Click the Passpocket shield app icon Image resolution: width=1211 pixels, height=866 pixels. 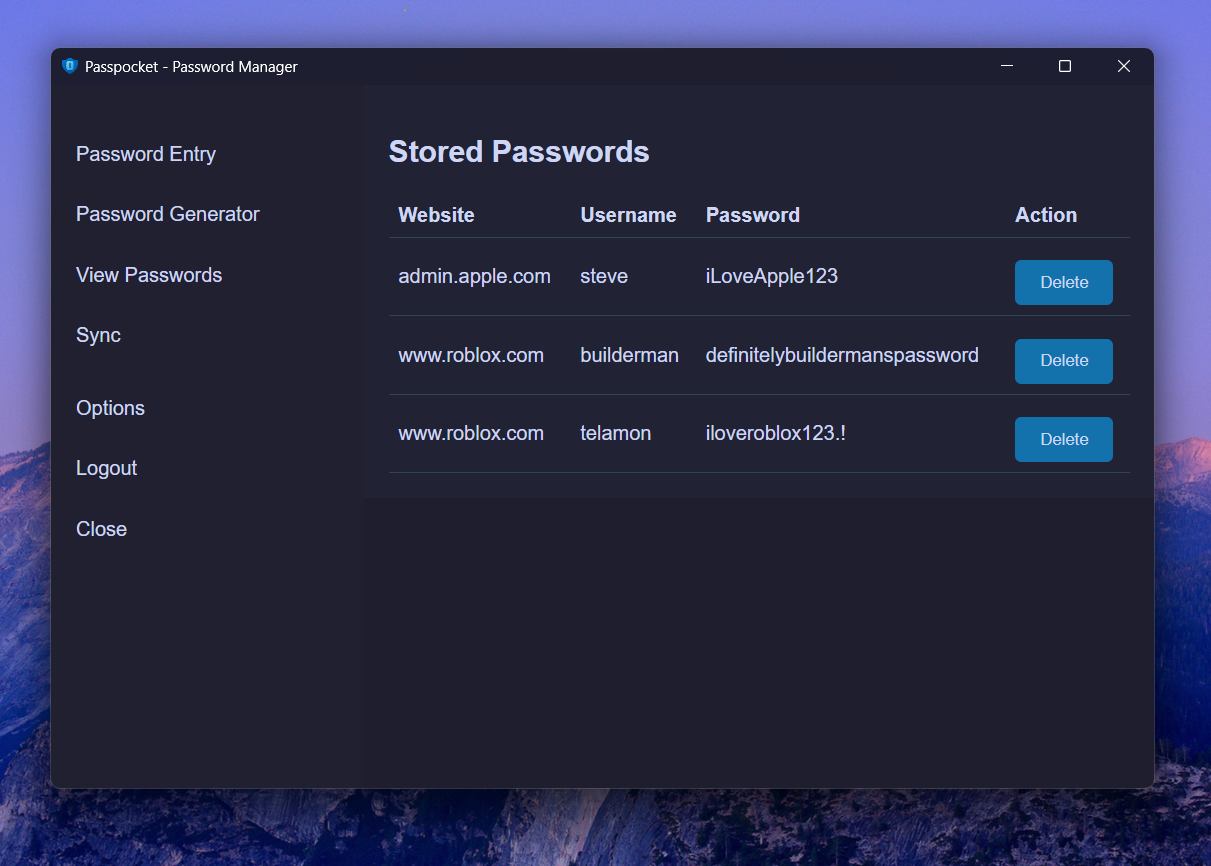(70, 66)
